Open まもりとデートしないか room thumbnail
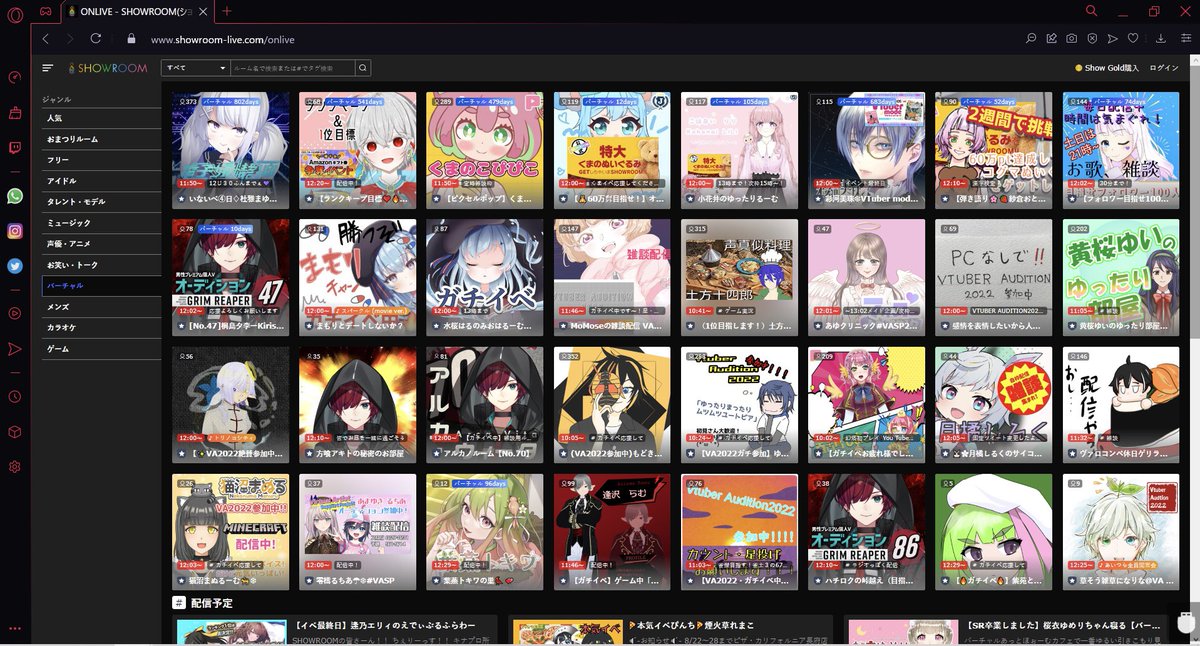1200x646 pixels. pos(358,277)
